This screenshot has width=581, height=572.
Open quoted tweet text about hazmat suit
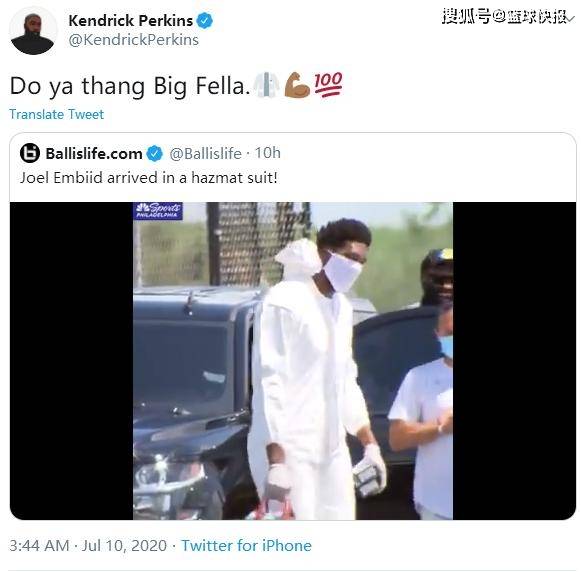click(x=149, y=178)
